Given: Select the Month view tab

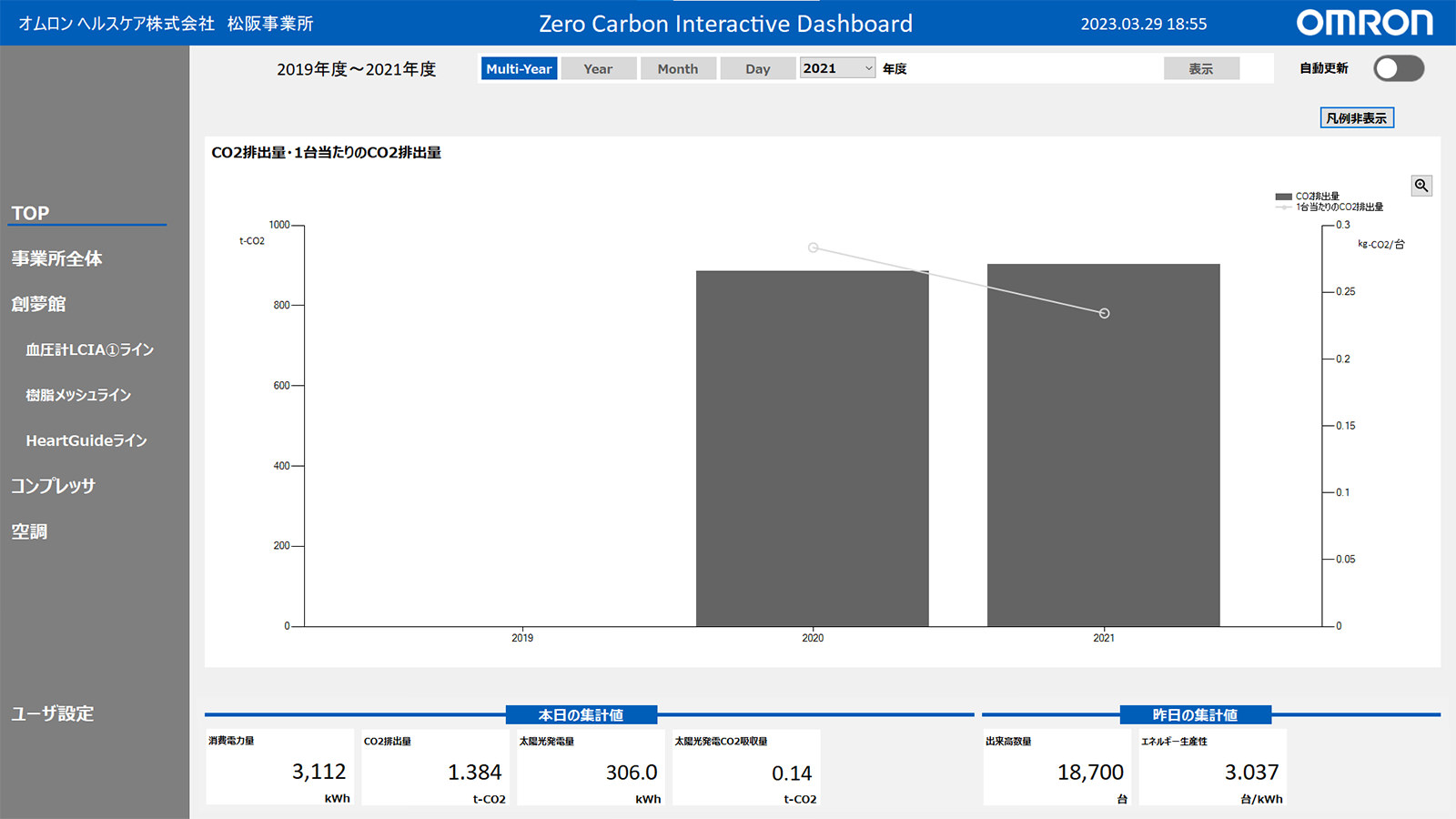Looking at the screenshot, I should 678,68.
